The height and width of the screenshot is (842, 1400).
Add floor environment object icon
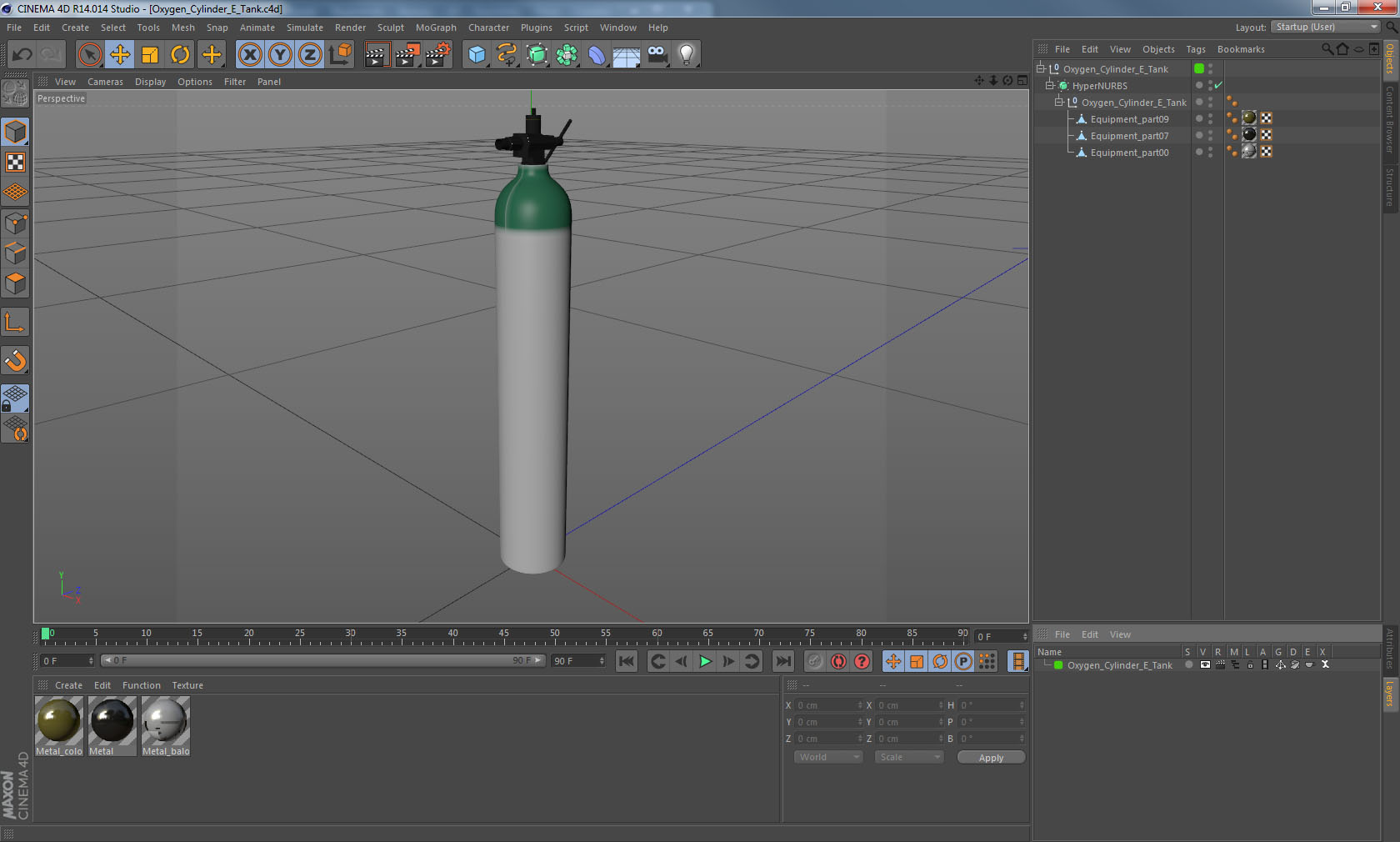(x=627, y=55)
